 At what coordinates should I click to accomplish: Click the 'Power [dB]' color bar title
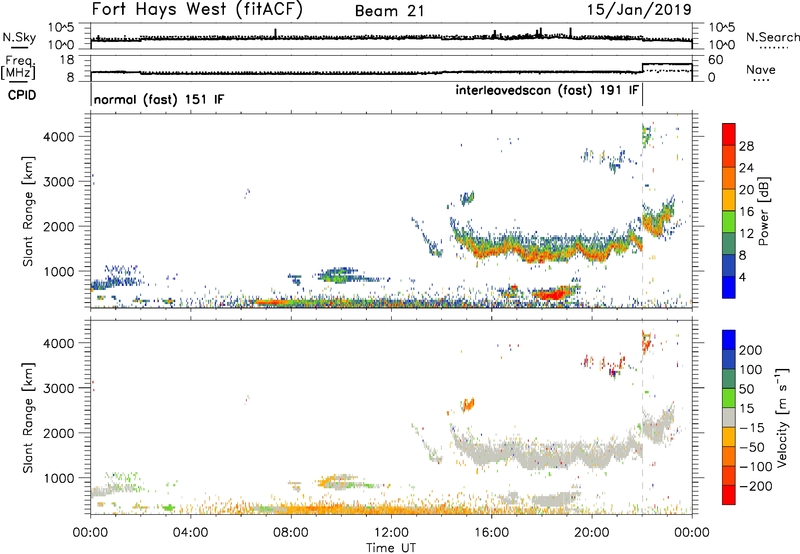pyautogui.click(x=764, y=211)
